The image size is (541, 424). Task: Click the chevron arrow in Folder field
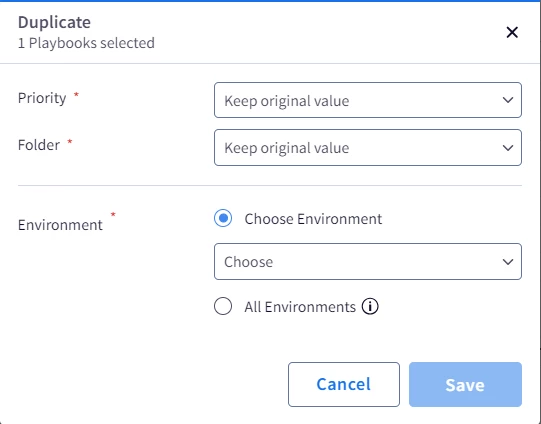point(508,148)
